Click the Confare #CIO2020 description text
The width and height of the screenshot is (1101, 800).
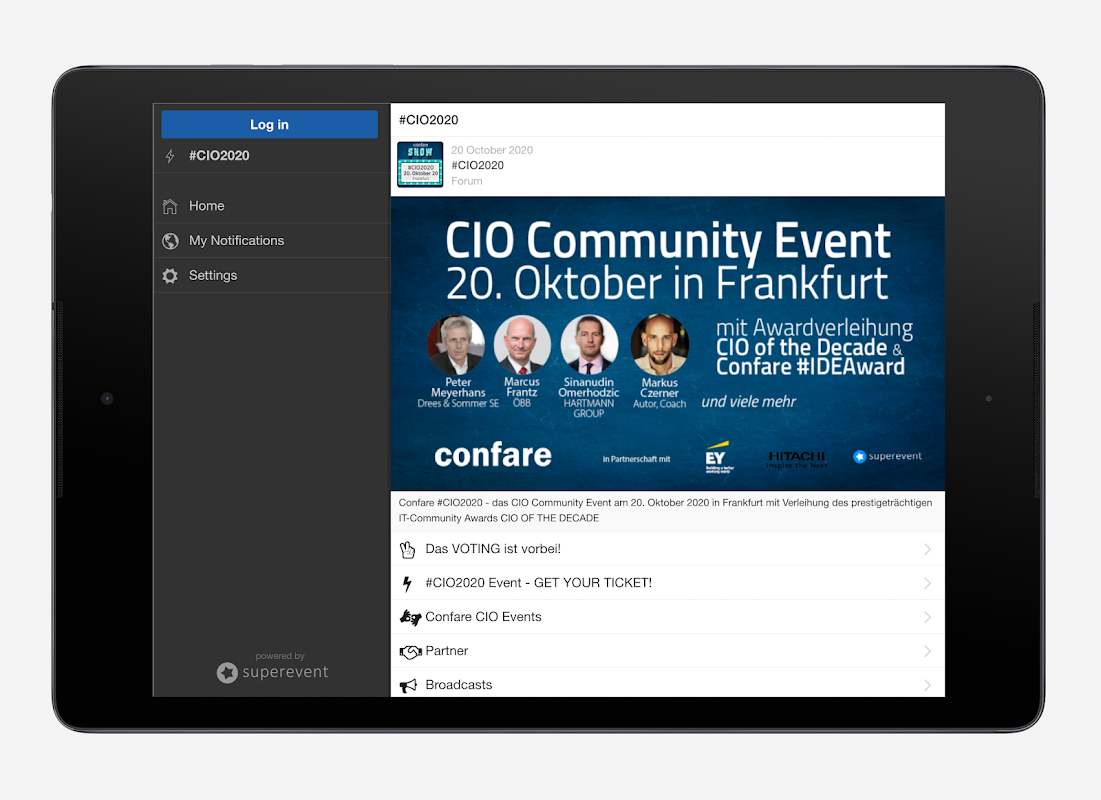665,511
